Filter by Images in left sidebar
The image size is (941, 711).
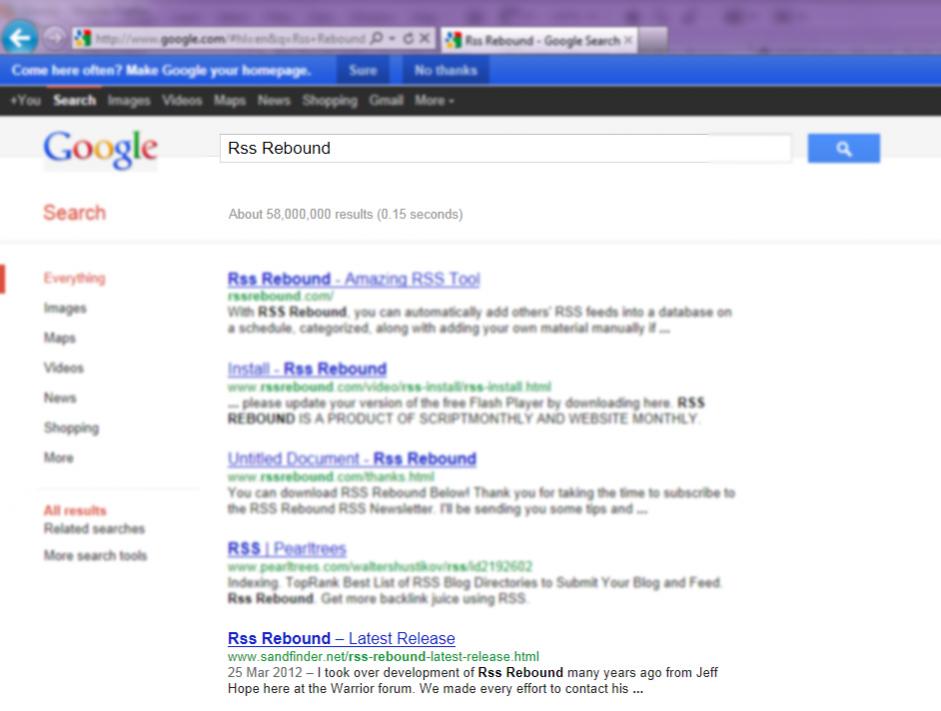pos(65,308)
